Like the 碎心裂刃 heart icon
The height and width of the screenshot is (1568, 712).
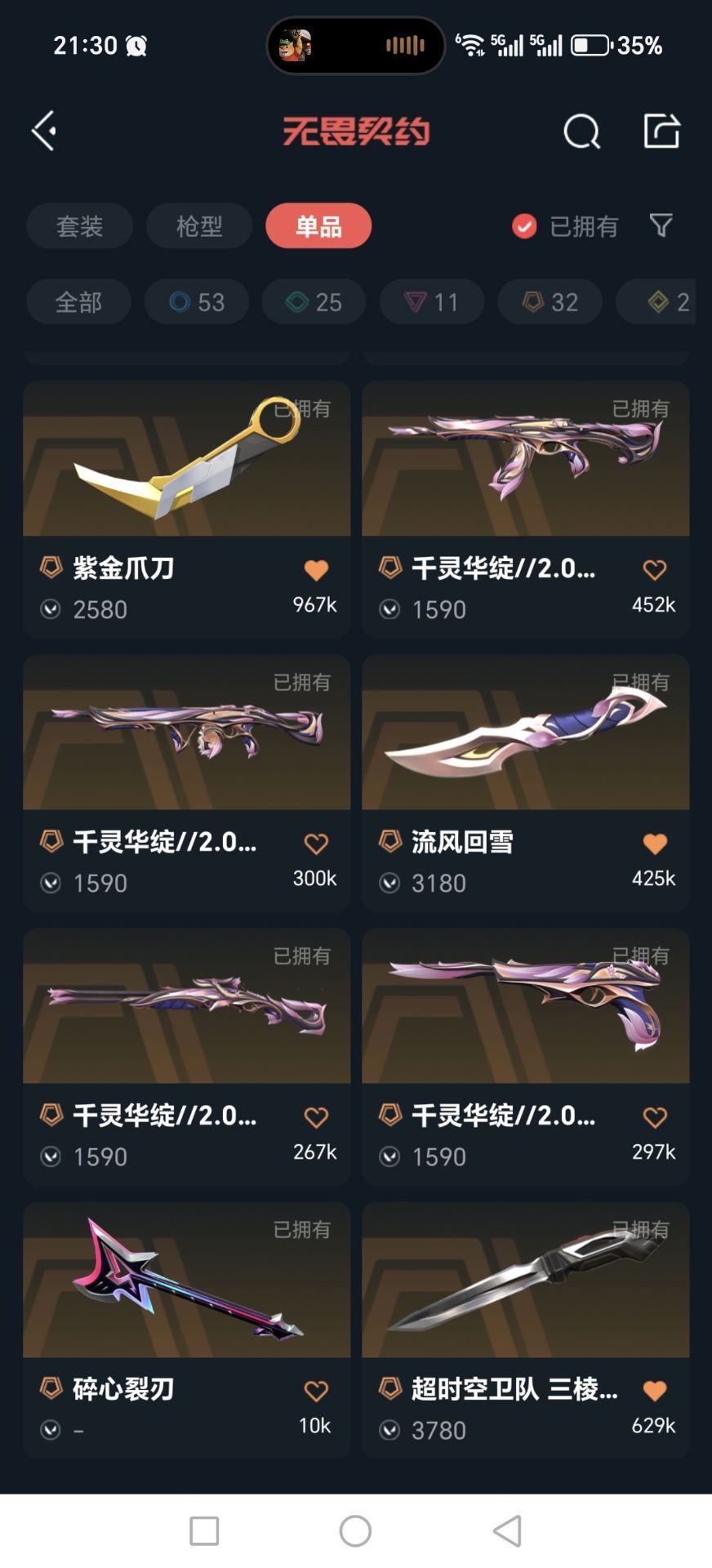tap(316, 1391)
